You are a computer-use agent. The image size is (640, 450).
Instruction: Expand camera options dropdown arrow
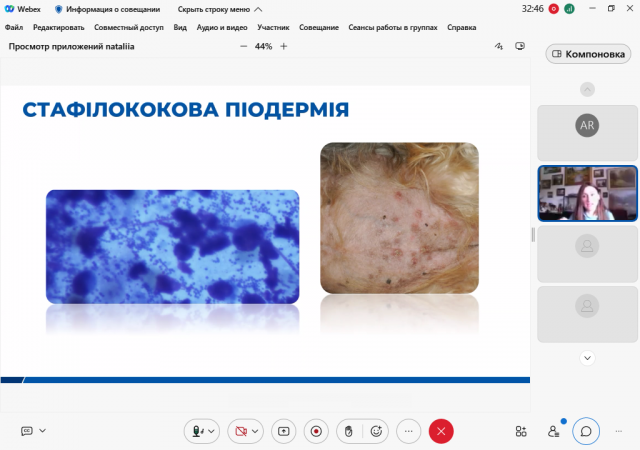click(255, 431)
